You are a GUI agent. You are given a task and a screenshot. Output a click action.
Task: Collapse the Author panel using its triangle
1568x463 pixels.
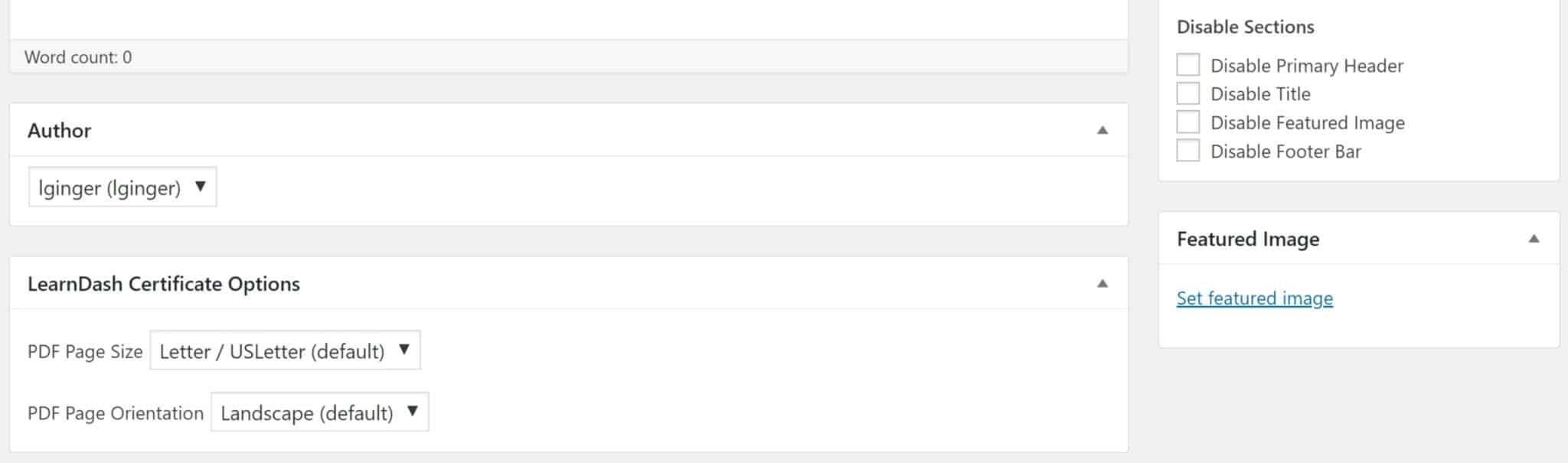tap(1102, 130)
